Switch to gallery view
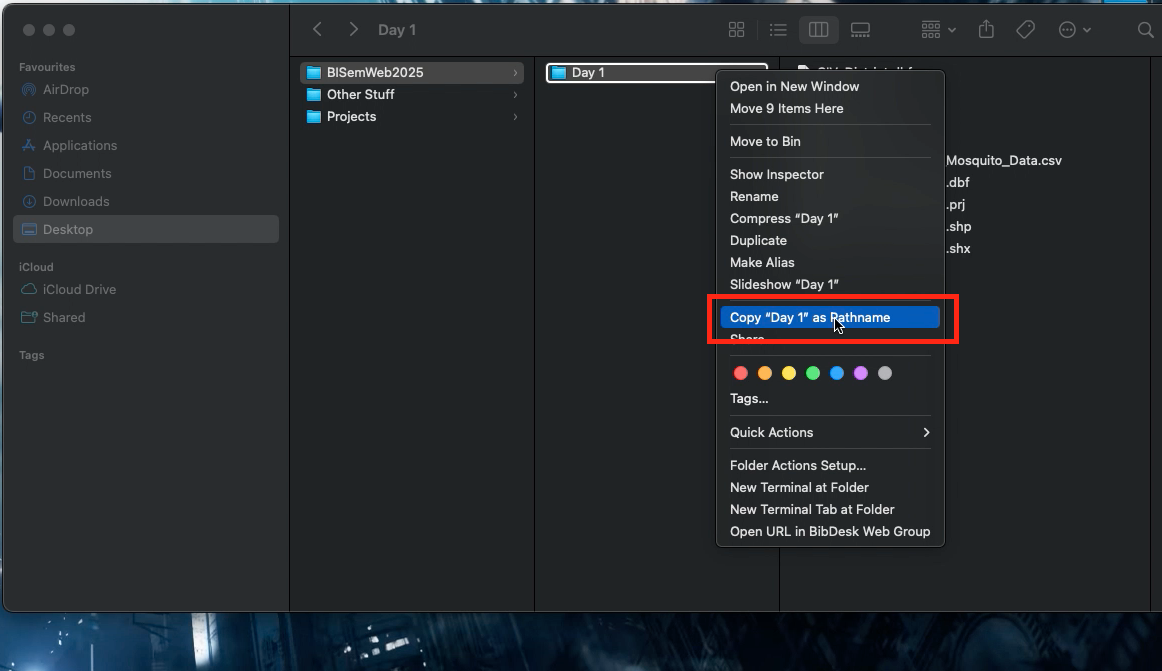This screenshot has height=671, width=1162. [860, 30]
